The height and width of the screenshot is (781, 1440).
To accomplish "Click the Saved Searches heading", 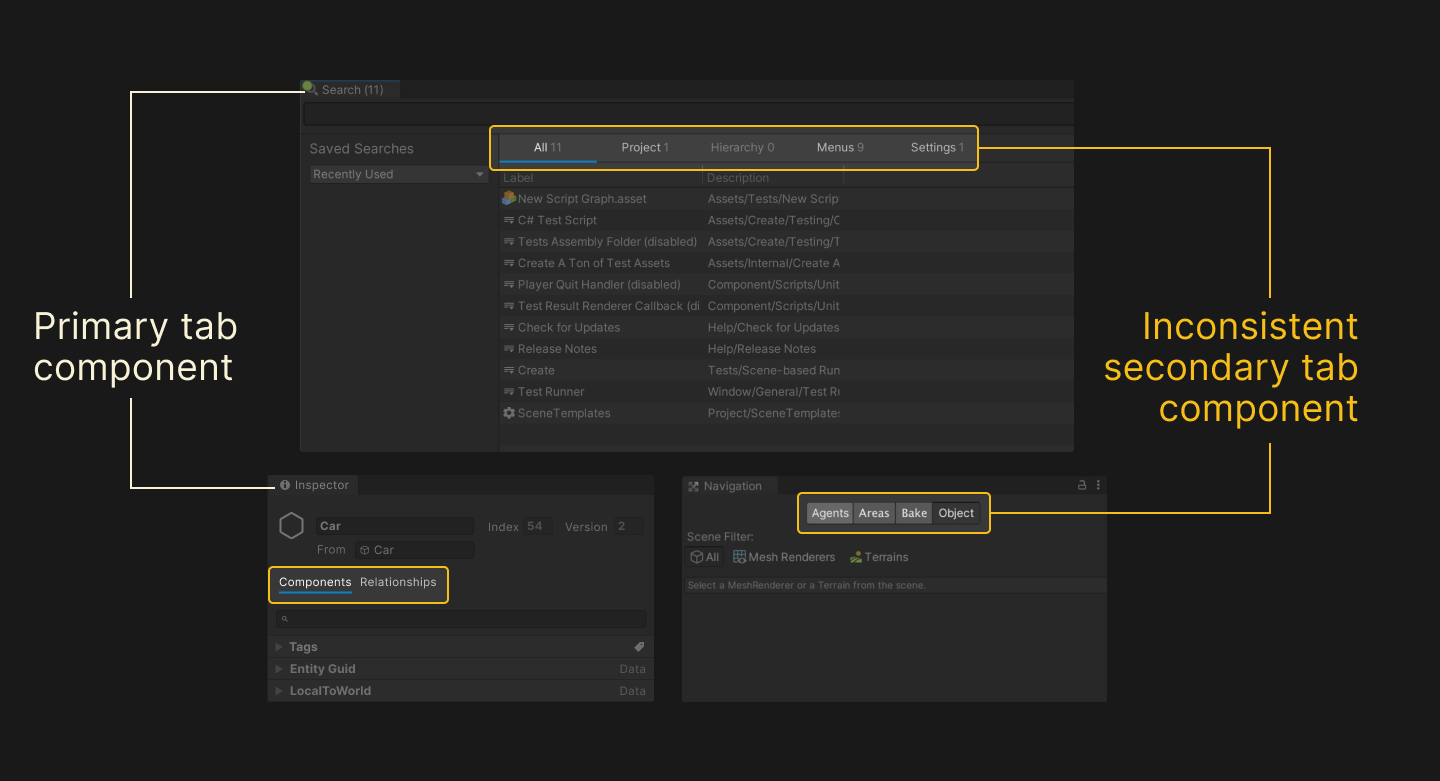I will 361,149.
